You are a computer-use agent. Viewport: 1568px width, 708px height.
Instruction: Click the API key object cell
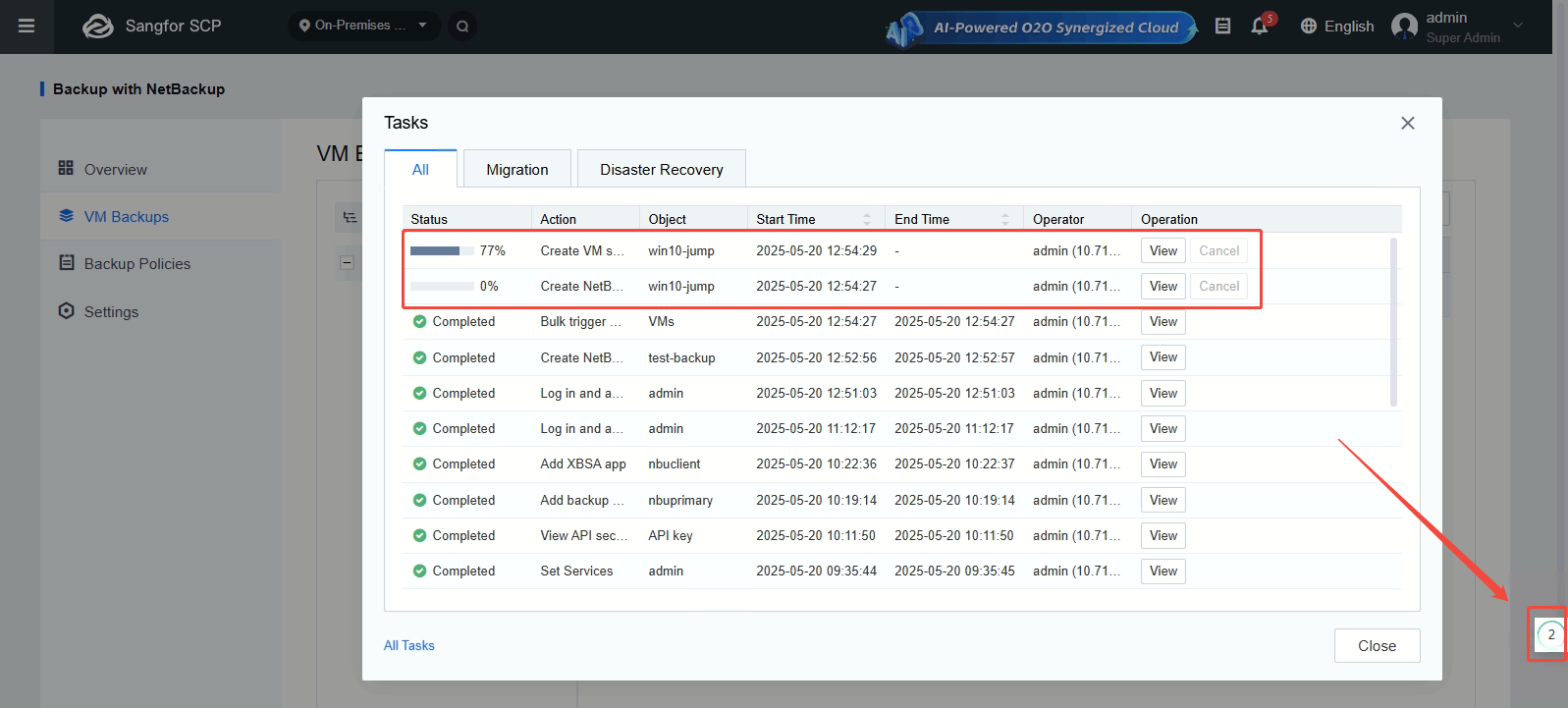click(x=671, y=535)
